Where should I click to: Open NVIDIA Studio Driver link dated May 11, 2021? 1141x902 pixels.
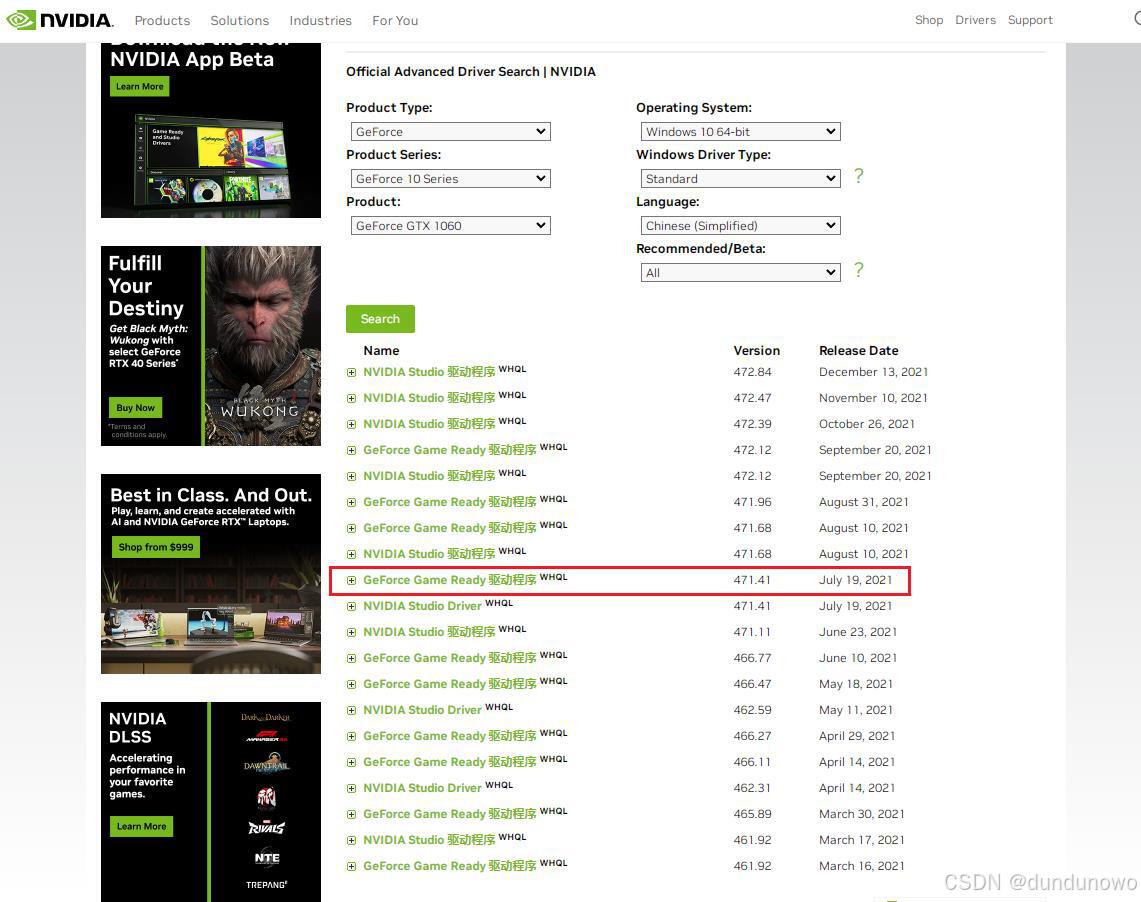(422, 710)
